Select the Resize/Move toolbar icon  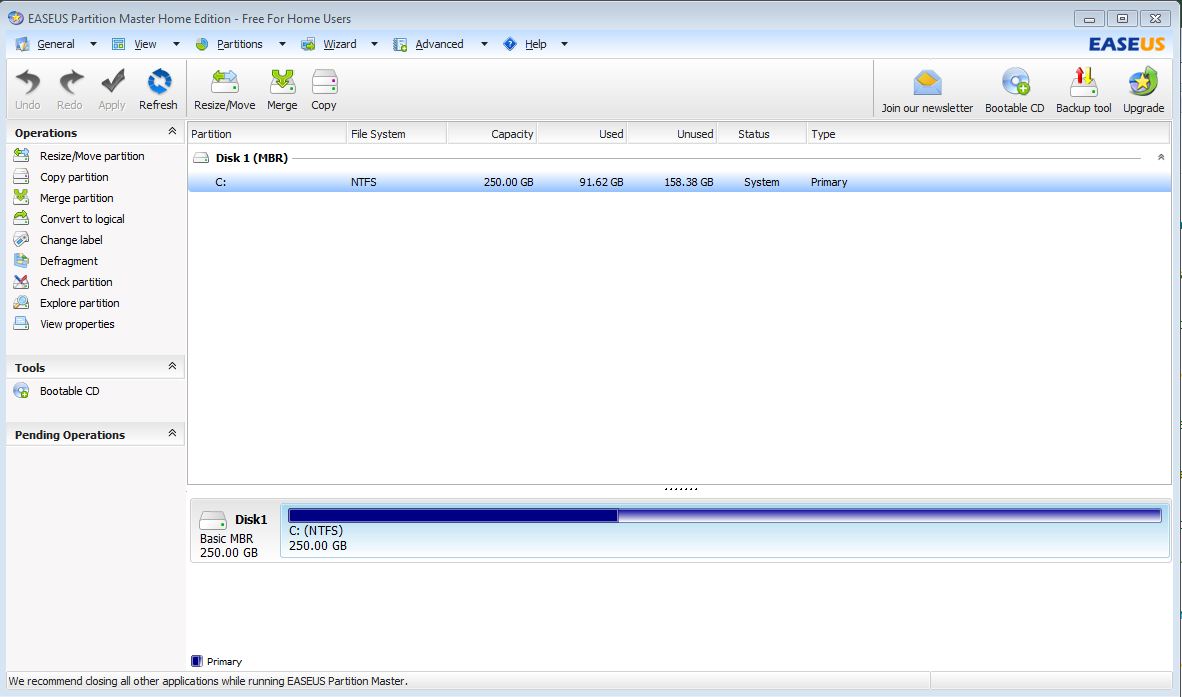pos(225,82)
